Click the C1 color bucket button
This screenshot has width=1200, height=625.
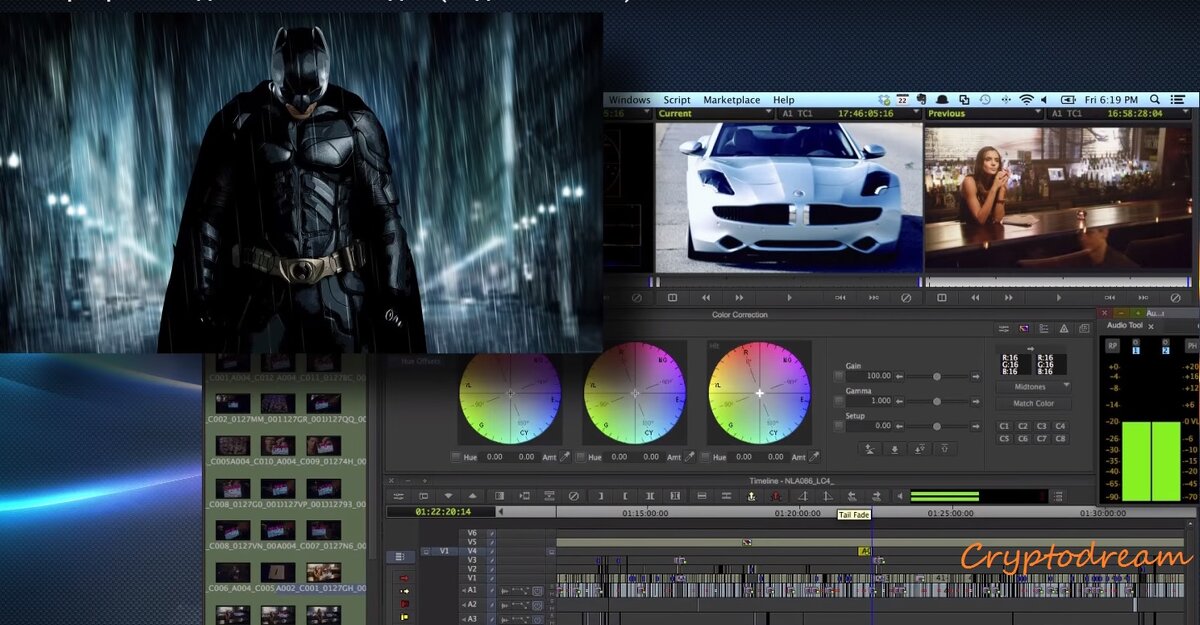(x=1005, y=425)
